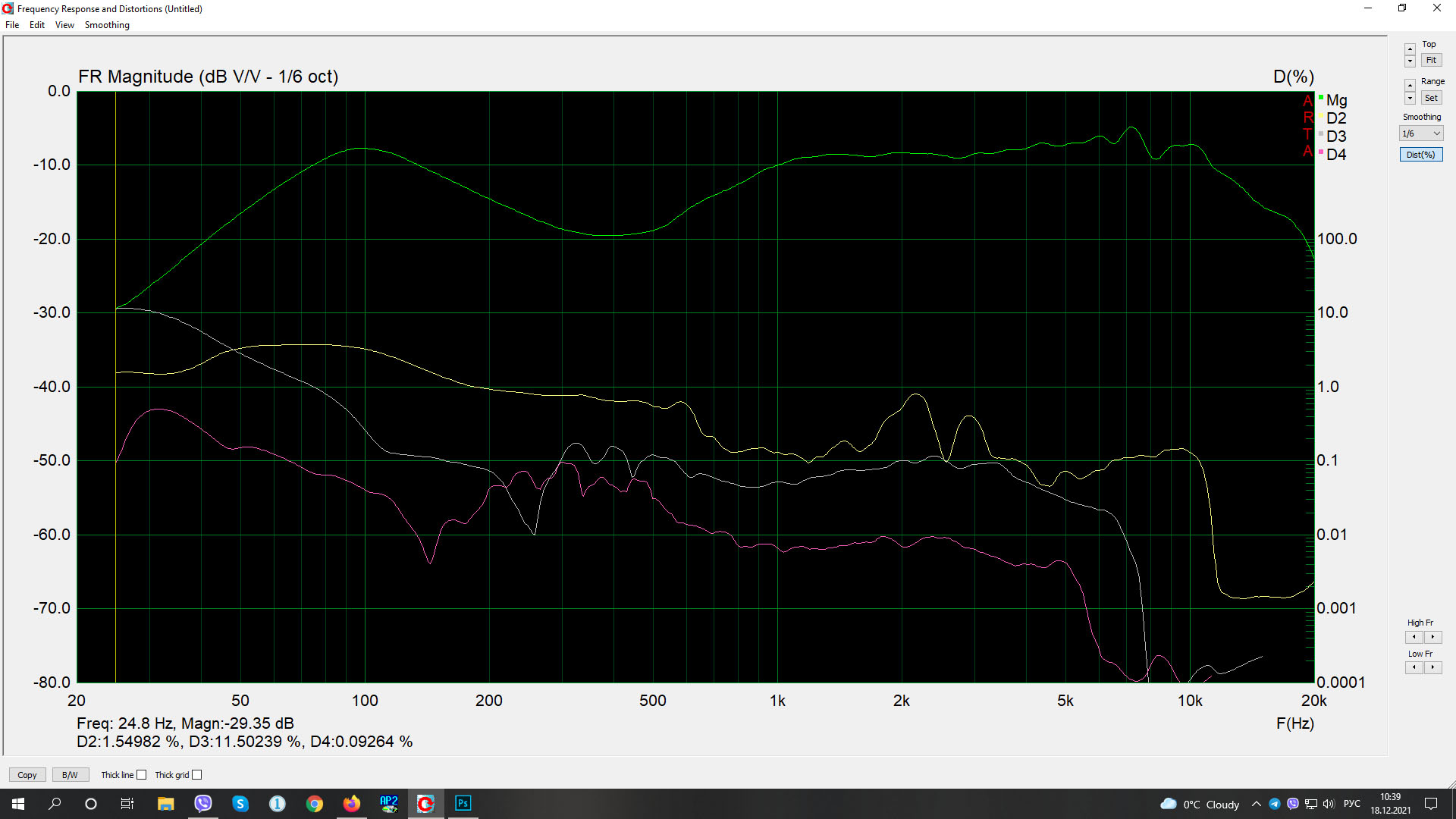
Task: Expand the 1/6 Smoothing dropdown
Action: coord(1420,133)
